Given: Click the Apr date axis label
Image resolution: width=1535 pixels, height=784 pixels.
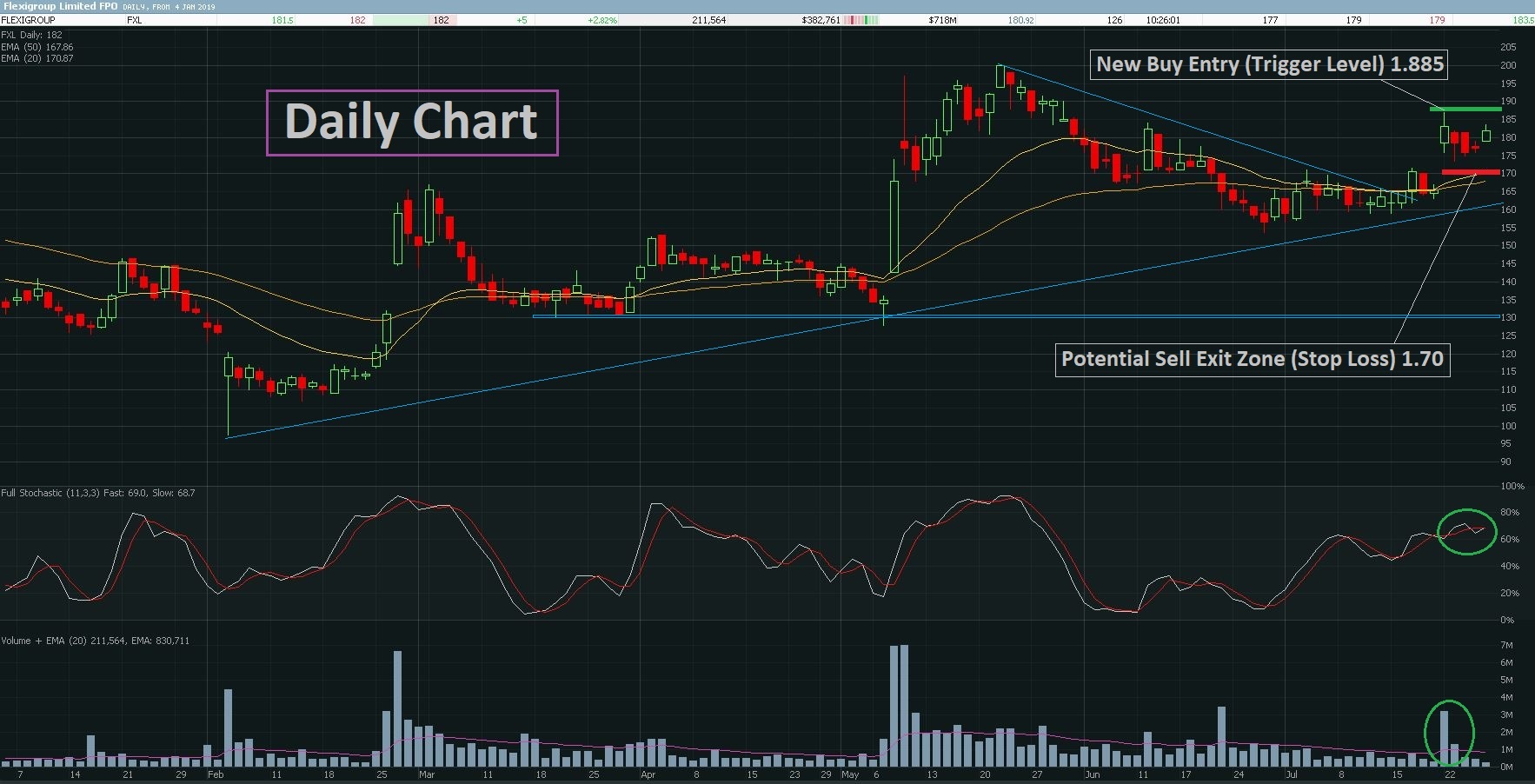Looking at the screenshot, I should (x=648, y=774).
